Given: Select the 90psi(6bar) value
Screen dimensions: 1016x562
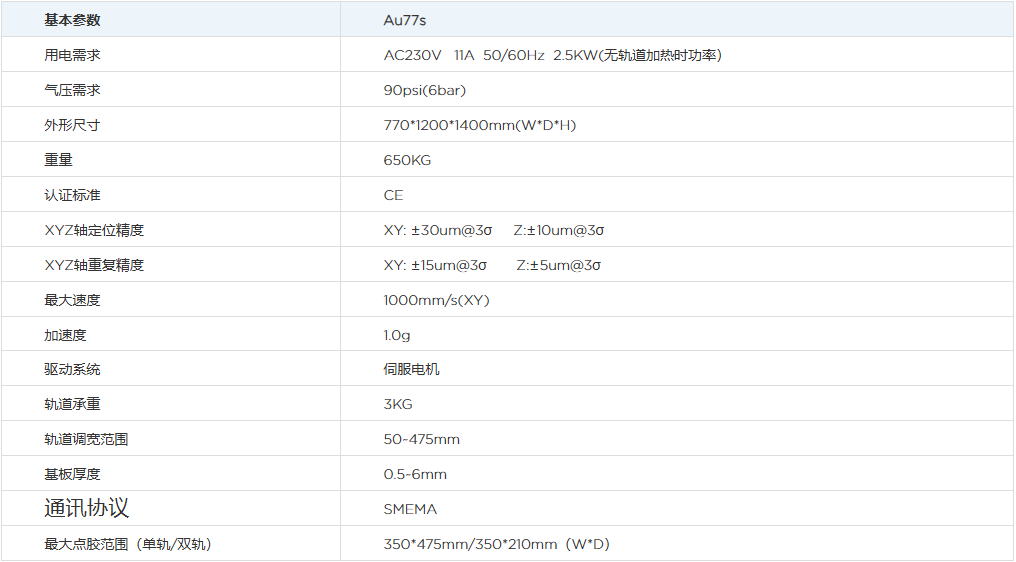Looking at the screenshot, I should (x=424, y=90).
